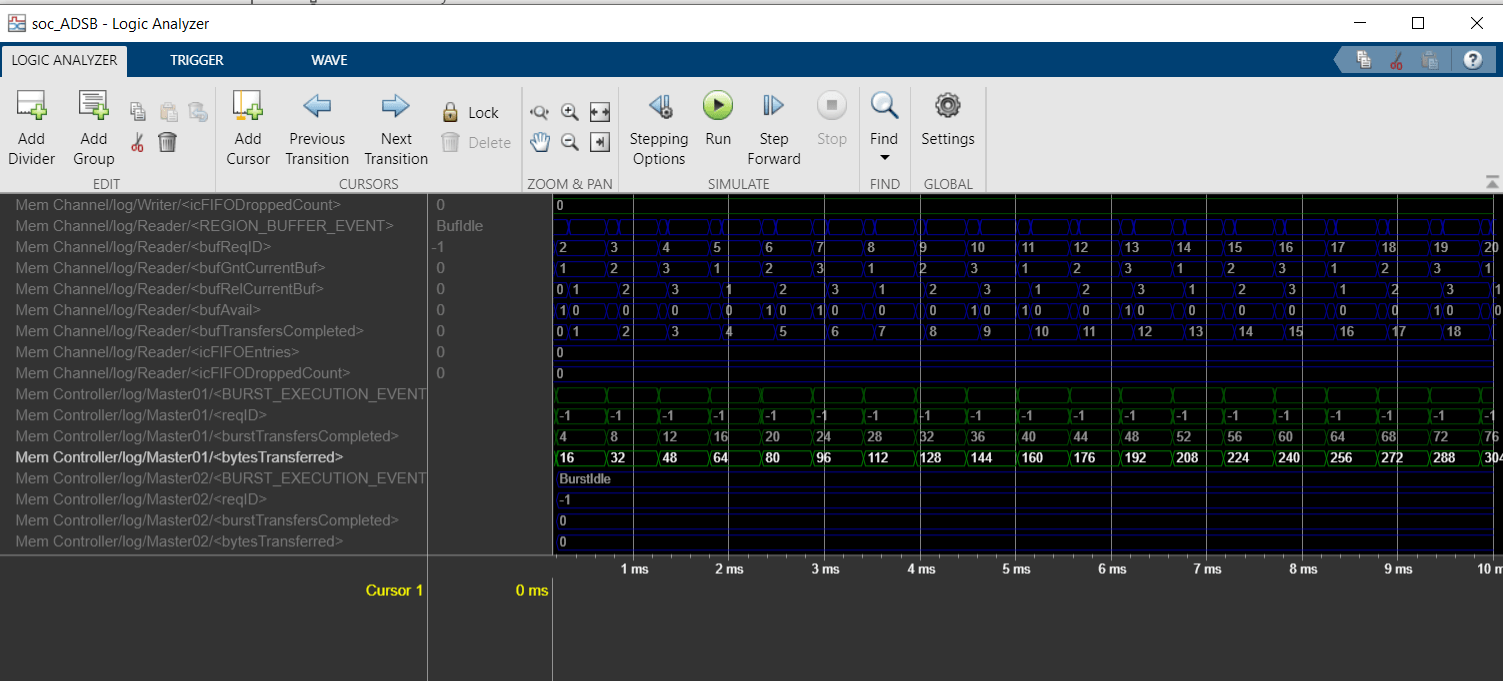Toggle the cursor Lock

point(470,112)
